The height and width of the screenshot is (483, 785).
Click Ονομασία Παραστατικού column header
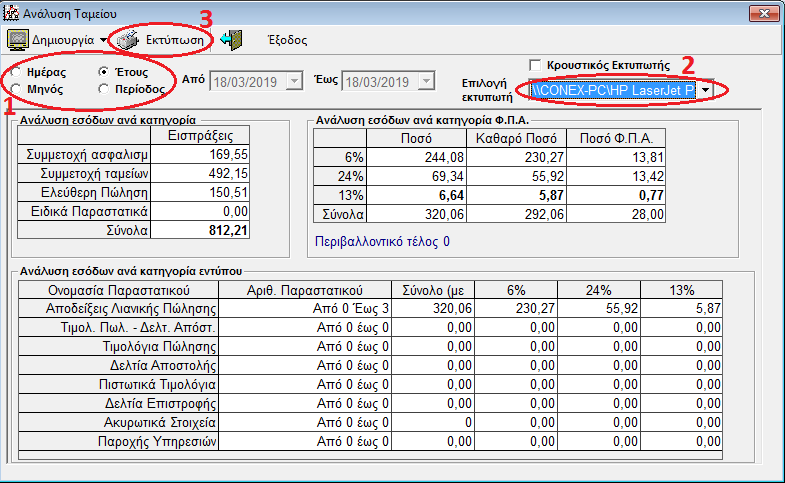pos(119,290)
